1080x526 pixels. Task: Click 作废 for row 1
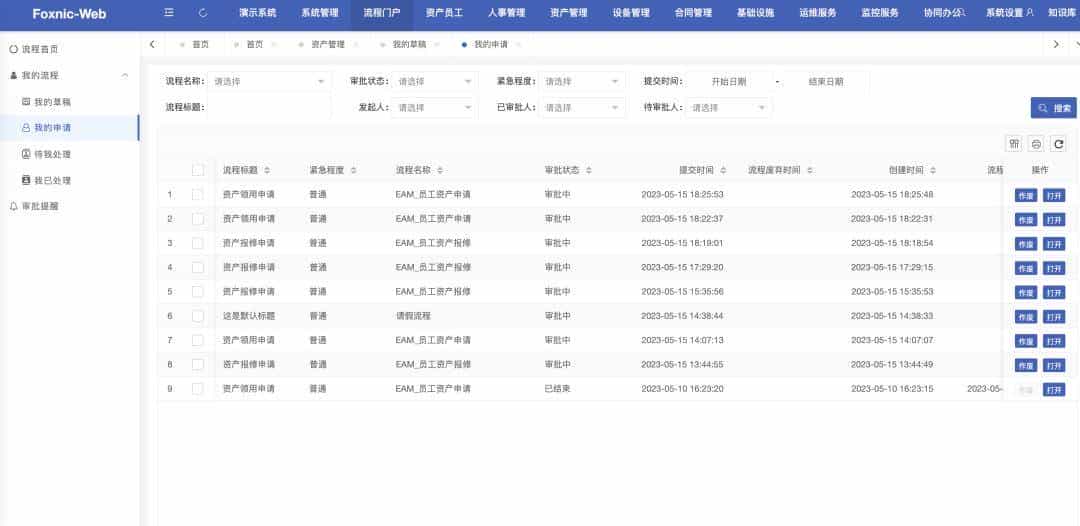(1026, 196)
